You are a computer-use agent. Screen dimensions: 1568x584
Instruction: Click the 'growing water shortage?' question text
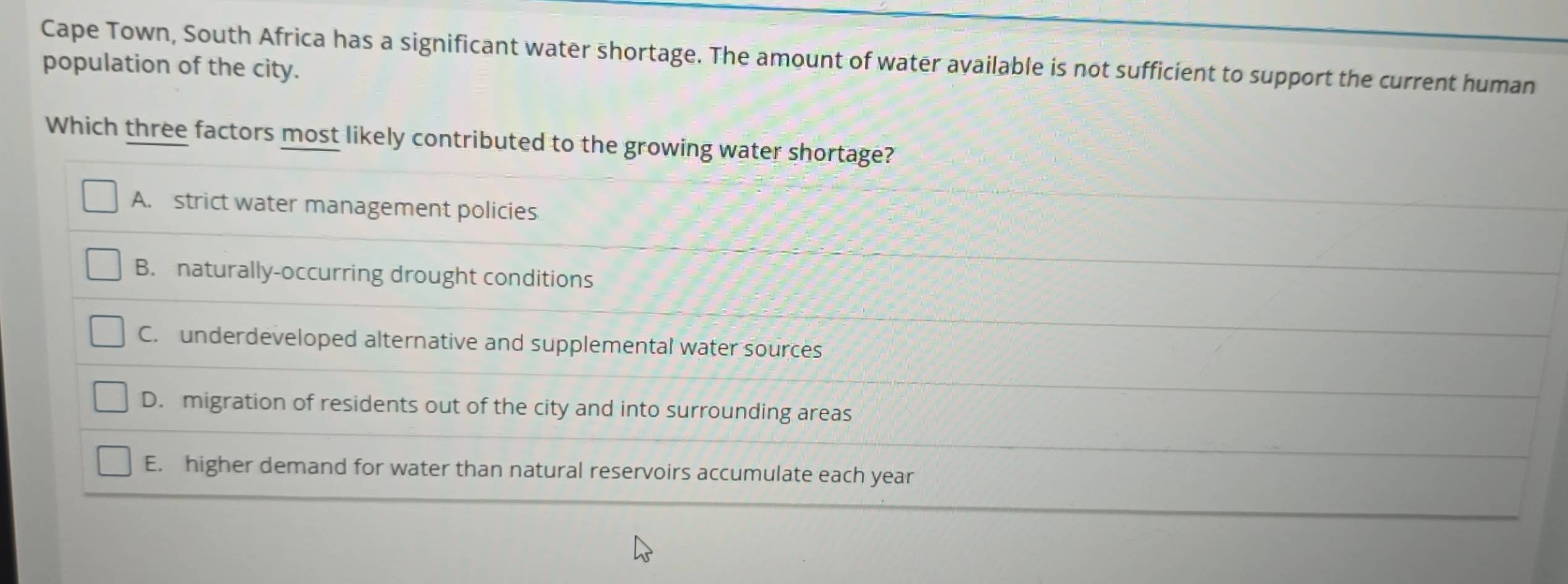click(759, 151)
